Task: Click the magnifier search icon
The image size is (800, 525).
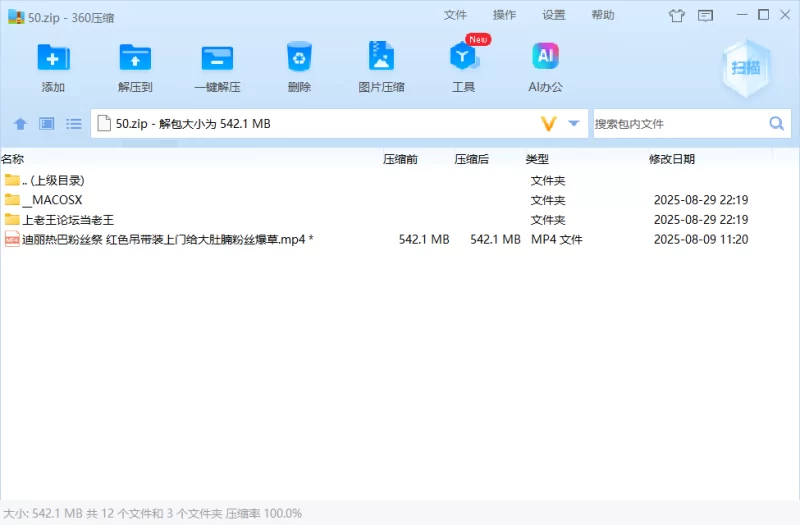Action: [777, 123]
